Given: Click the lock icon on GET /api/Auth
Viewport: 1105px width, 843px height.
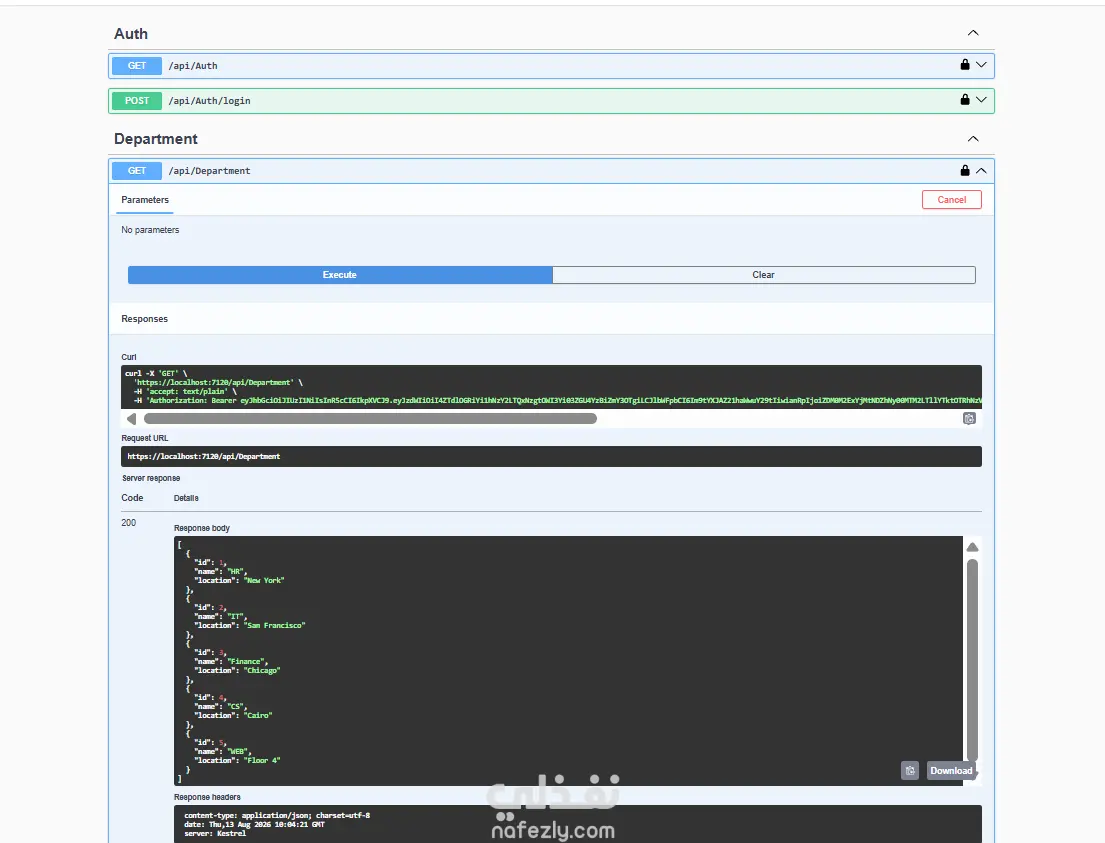Looking at the screenshot, I should [x=965, y=65].
